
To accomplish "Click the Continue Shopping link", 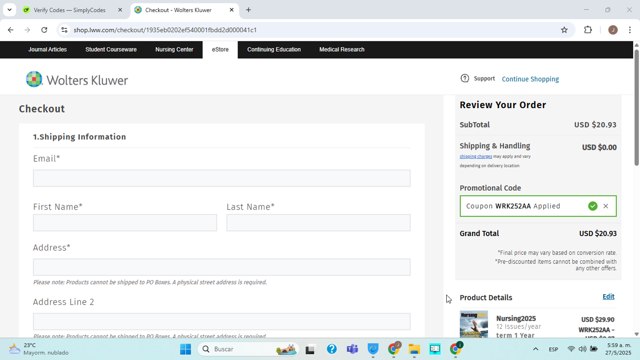I will (x=530, y=79).
